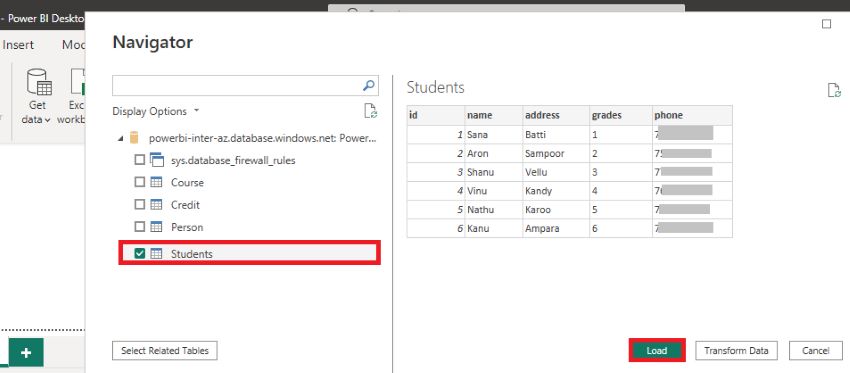850x373 pixels.
Task: Click the Get data database icon
Action: point(39,82)
